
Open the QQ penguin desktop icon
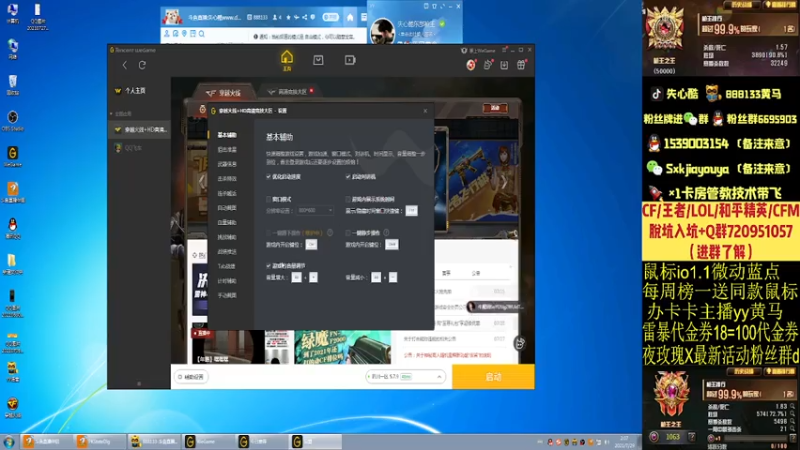coord(13,229)
